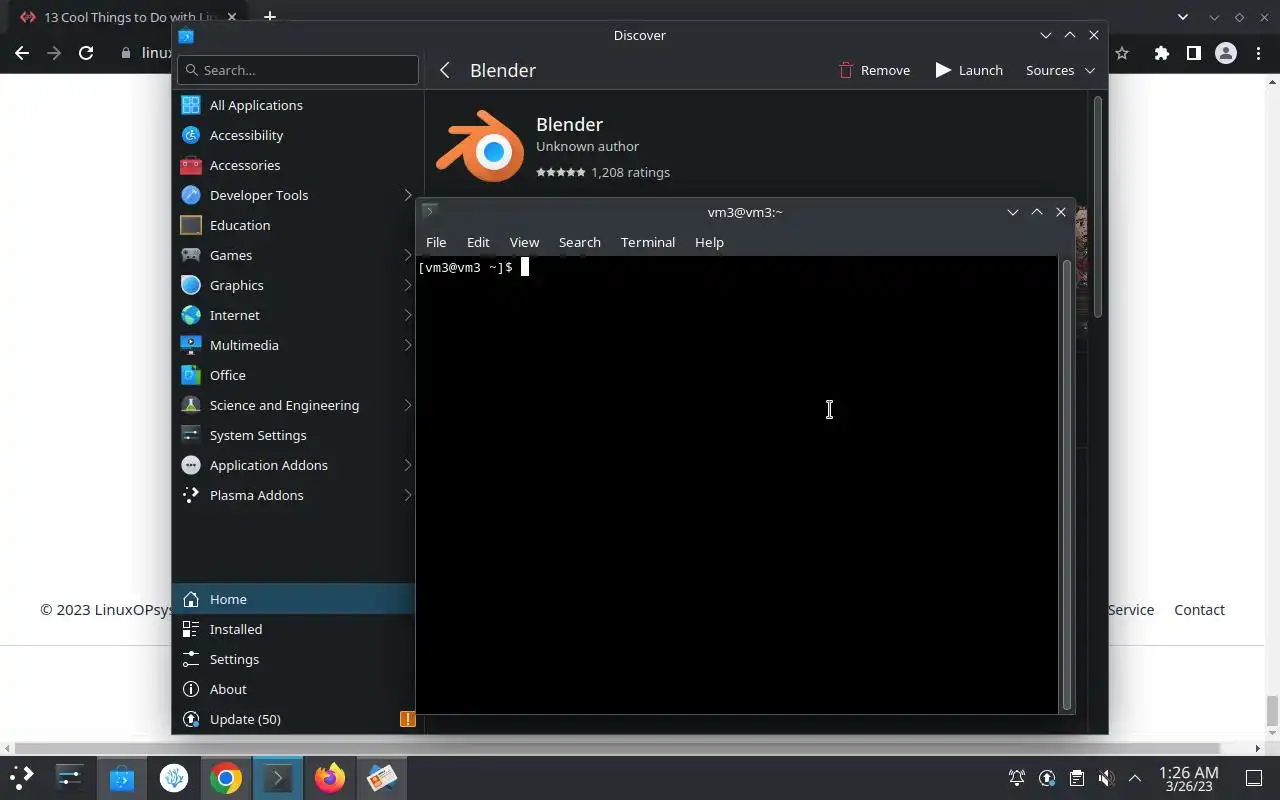Open the terminal View menu
The width and height of the screenshot is (1280, 800).
[524, 242]
